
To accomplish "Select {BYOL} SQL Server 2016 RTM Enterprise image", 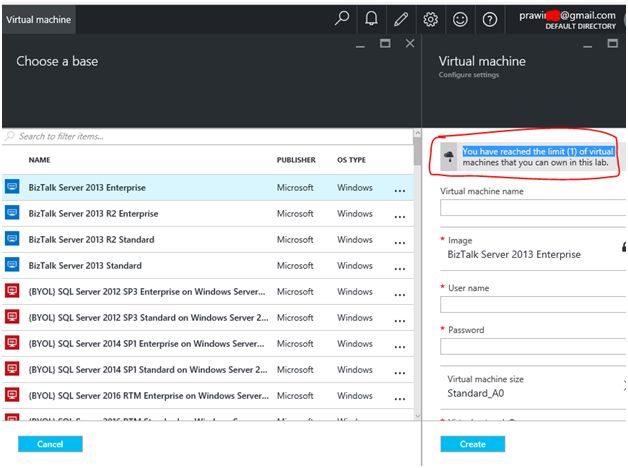I will click(208, 396).
